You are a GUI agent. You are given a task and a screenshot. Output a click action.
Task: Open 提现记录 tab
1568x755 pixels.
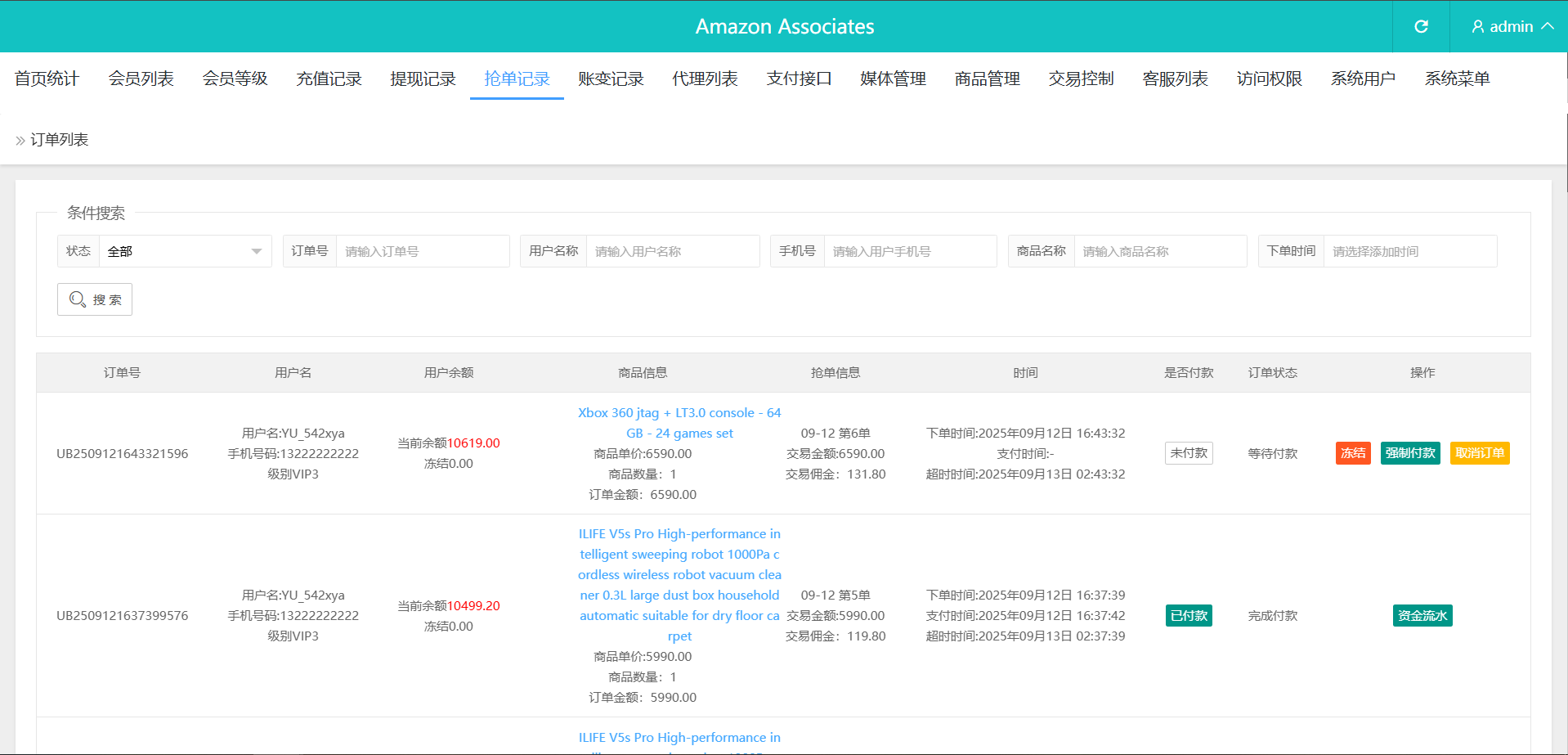pyautogui.click(x=423, y=79)
